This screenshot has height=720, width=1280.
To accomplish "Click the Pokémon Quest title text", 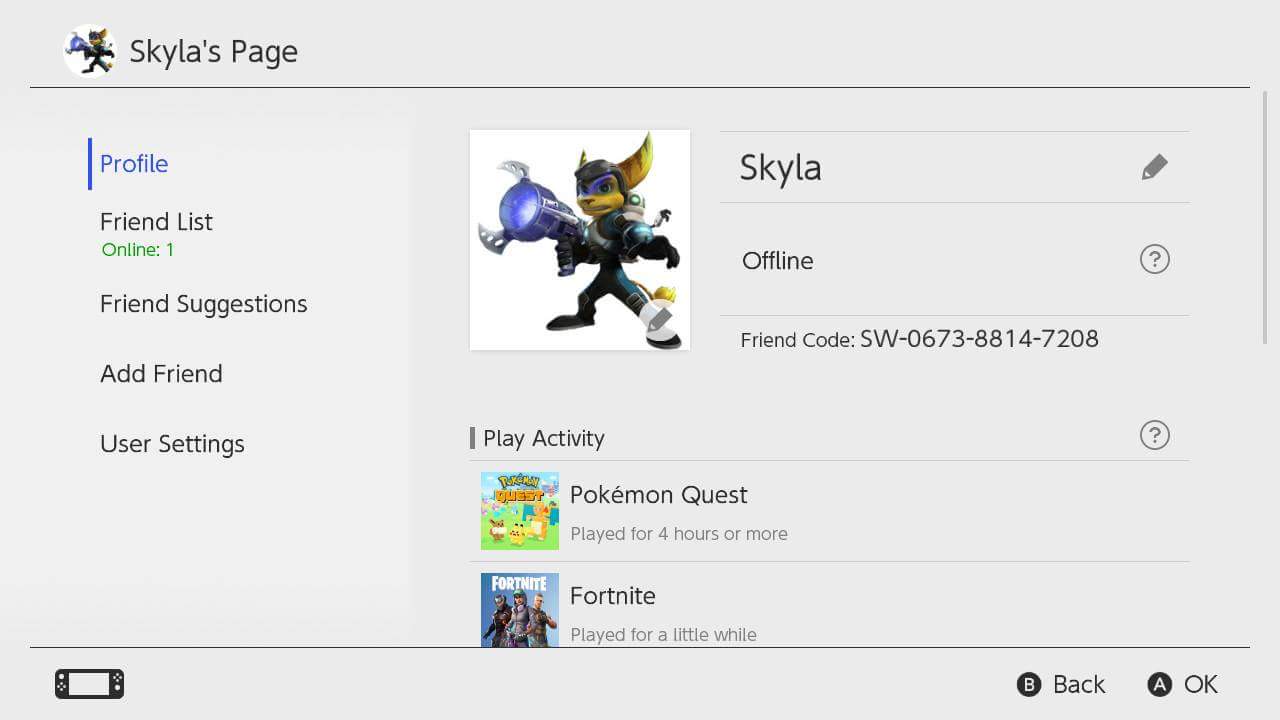I will click(x=659, y=495).
